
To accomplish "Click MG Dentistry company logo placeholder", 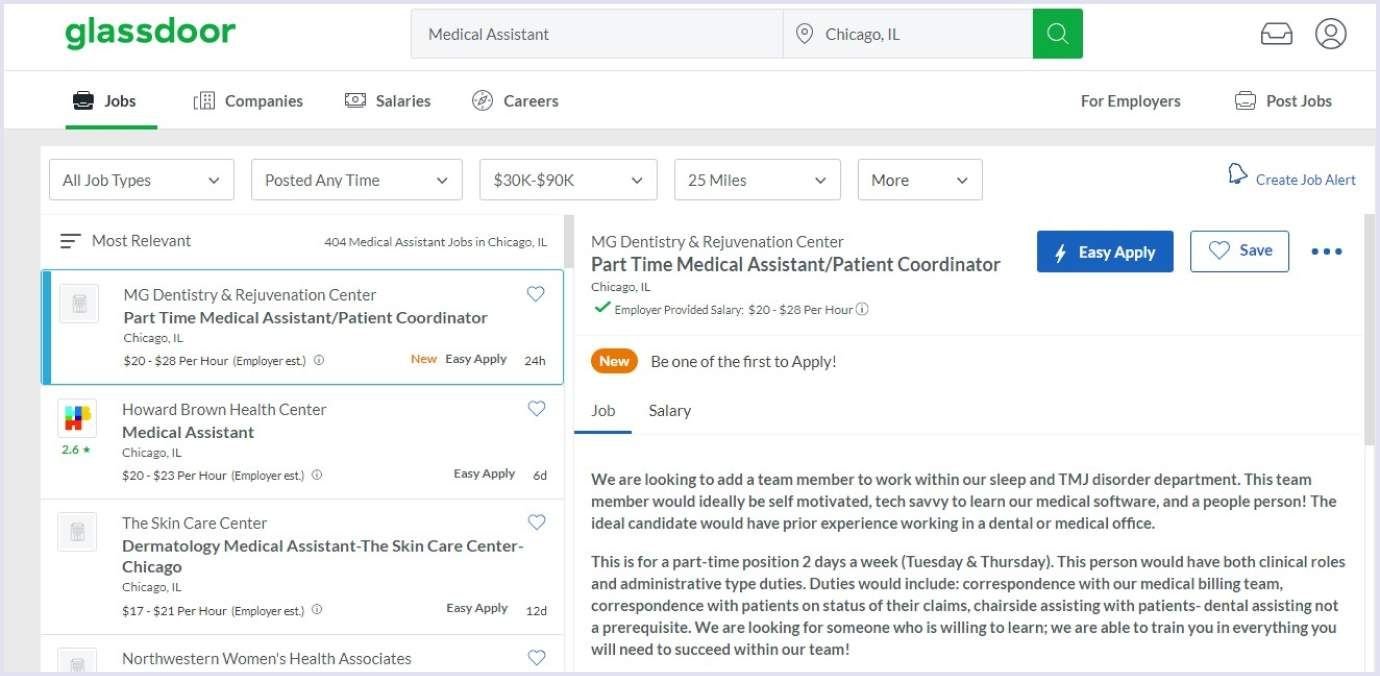I will (78, 303).
